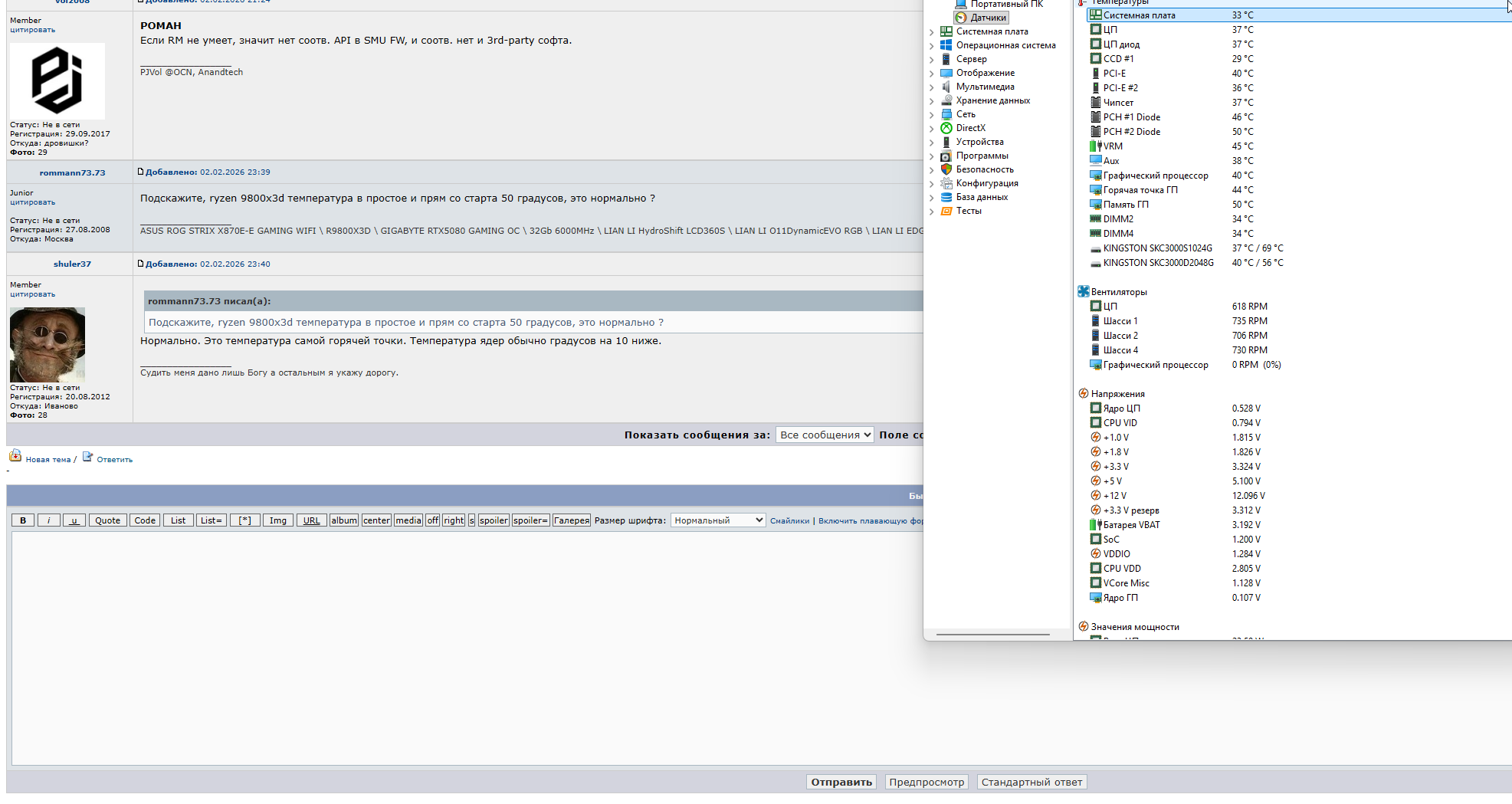Image resolution: width=1512 pixels, height=804 pixels.
Task: Select the Системная плата temperature row
Action: 1298,15
